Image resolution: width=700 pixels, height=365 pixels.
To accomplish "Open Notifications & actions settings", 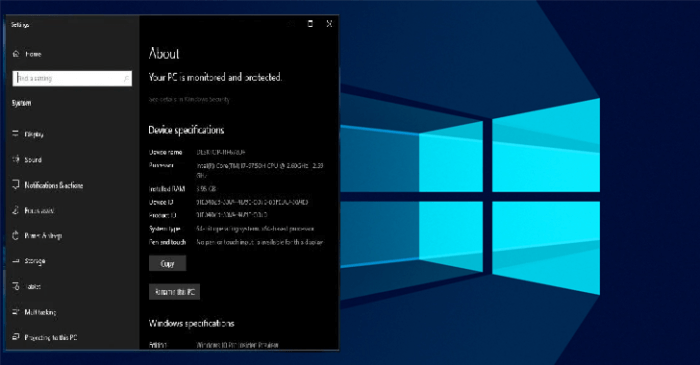I will [x=54, y=185].
